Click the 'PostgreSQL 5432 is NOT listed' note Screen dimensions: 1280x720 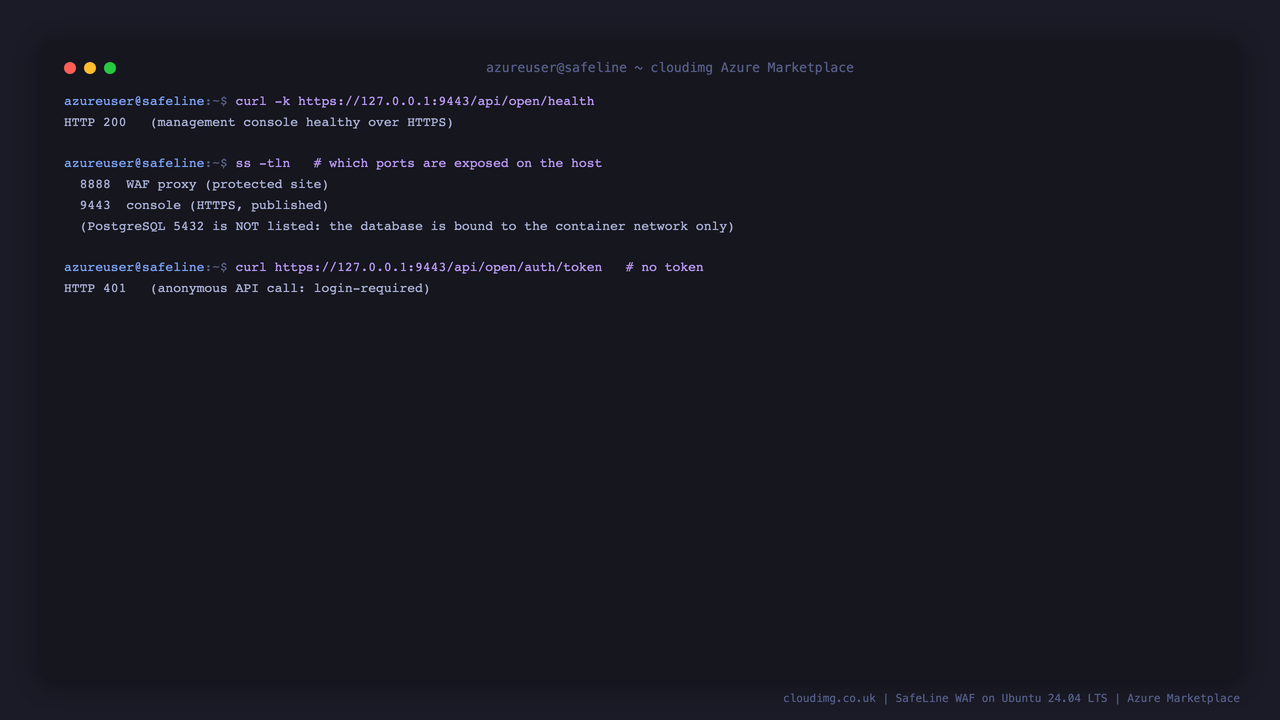point(407,226)
